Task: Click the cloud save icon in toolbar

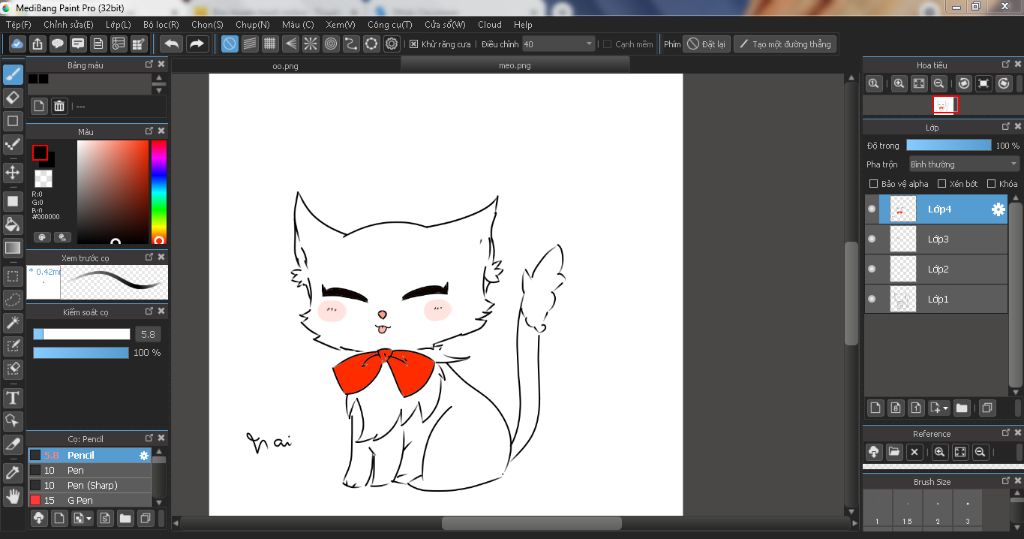Action: click(17, 44)
